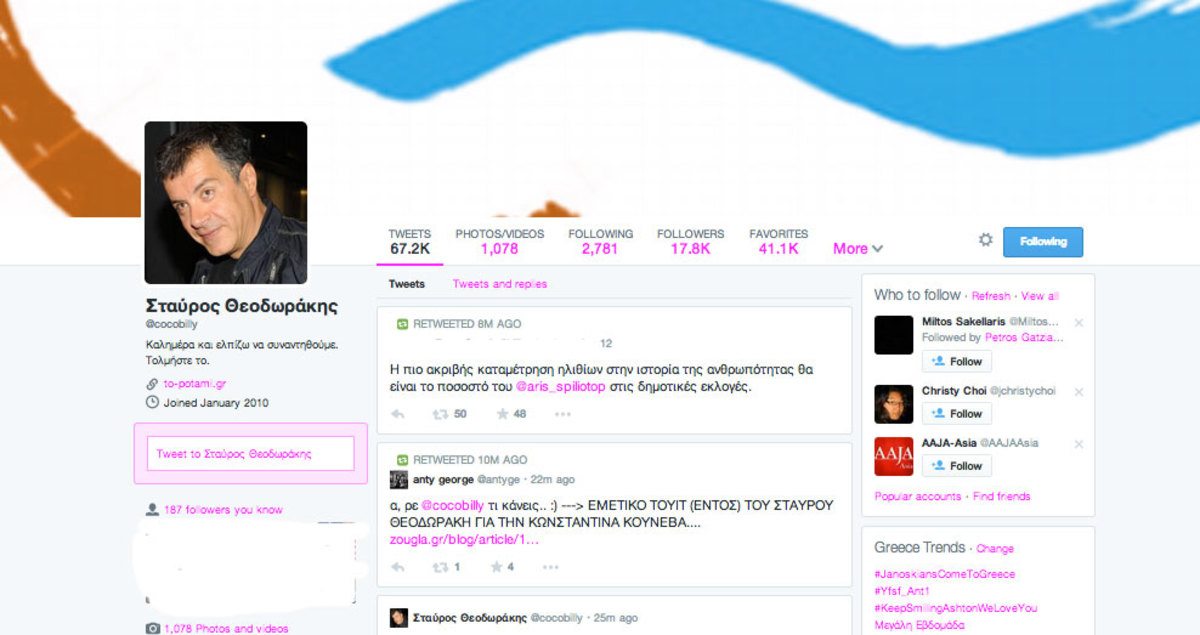The image size is (1200, 635).
Task: Star anty george's tweet with 4 favorites
Action: [x=496, y=567]
